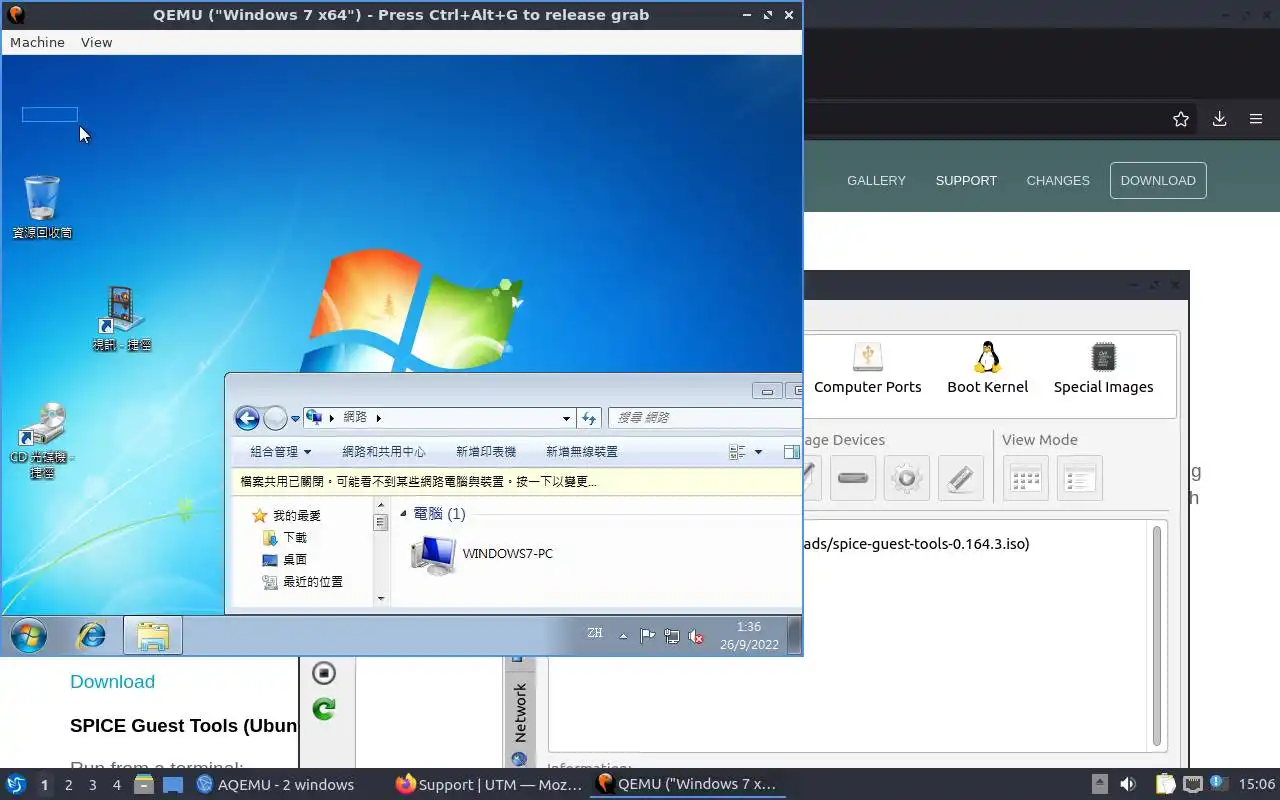Click the Action Center flag tray icon
This screenshot has height=800, width=1280.
647,636
